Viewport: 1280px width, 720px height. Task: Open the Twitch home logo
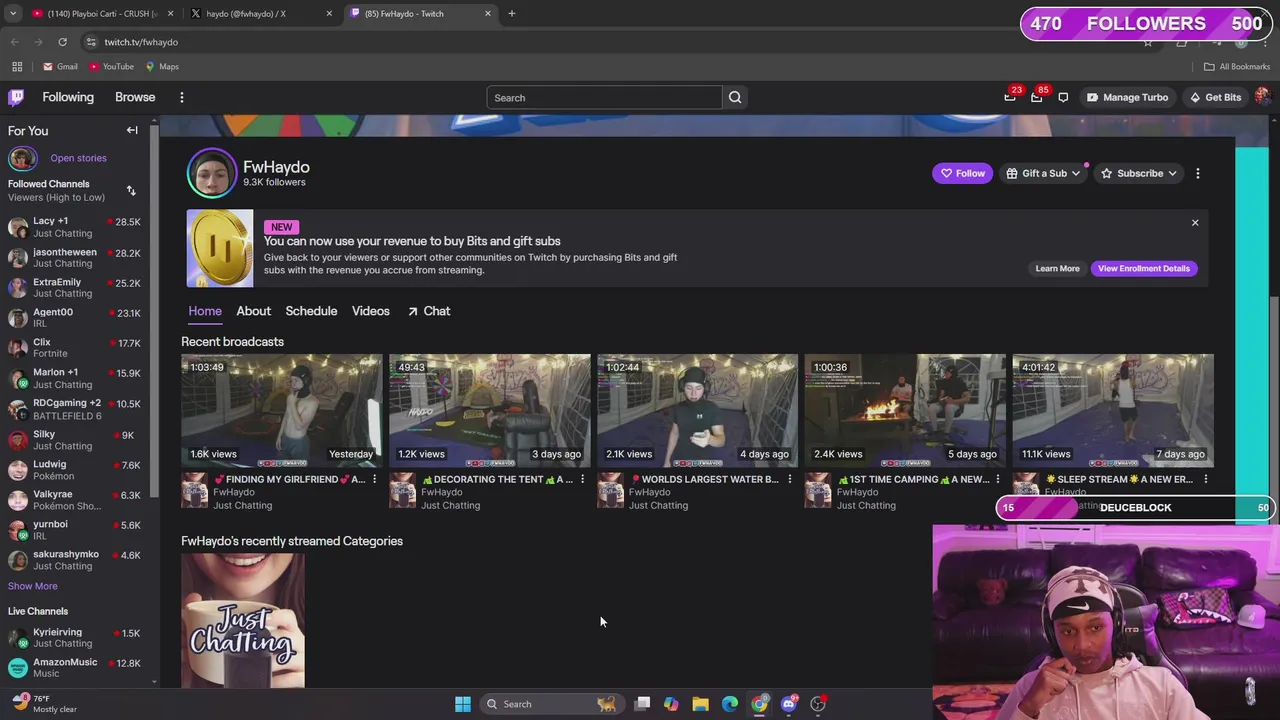16,97
